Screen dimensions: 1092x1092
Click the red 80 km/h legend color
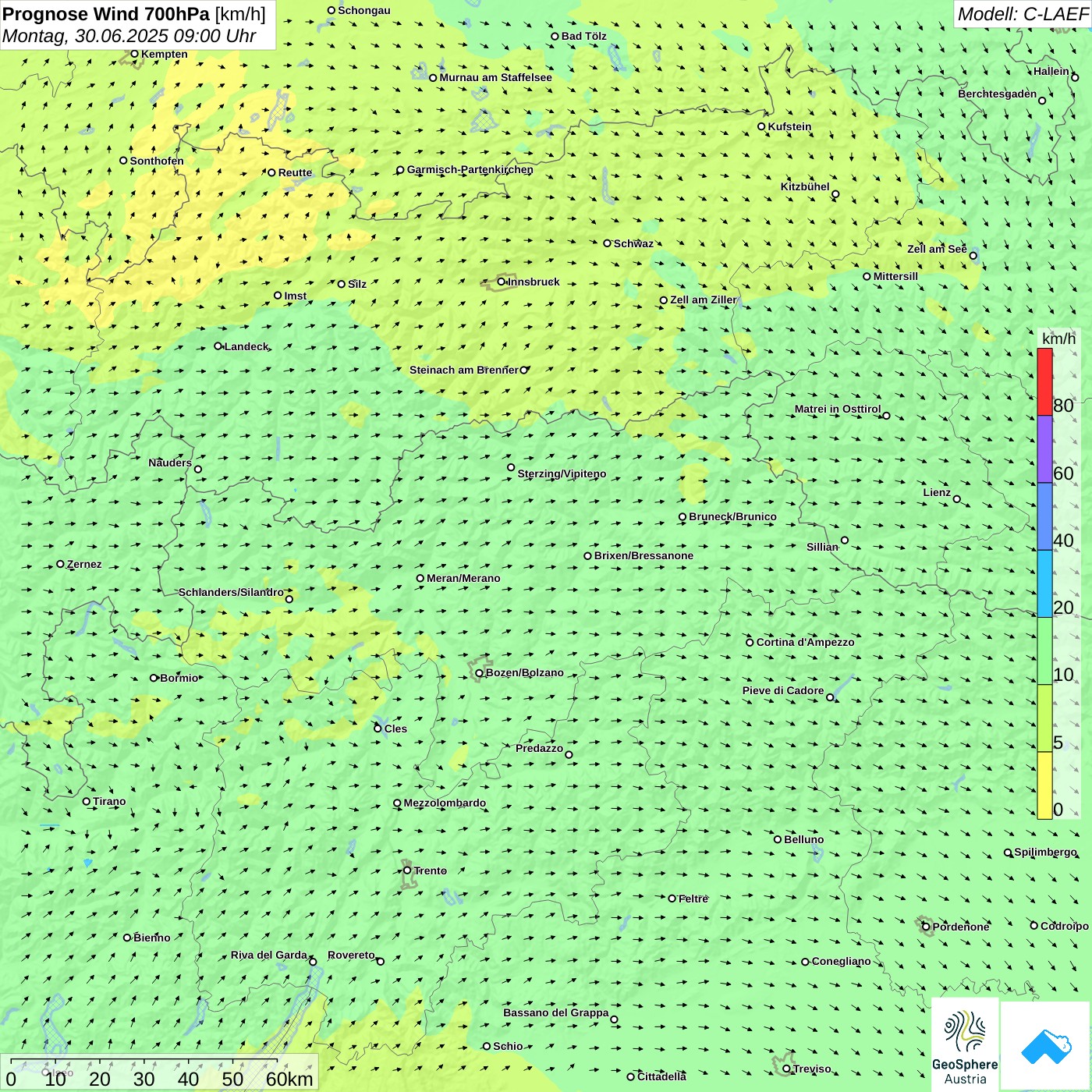point(1044,382)
